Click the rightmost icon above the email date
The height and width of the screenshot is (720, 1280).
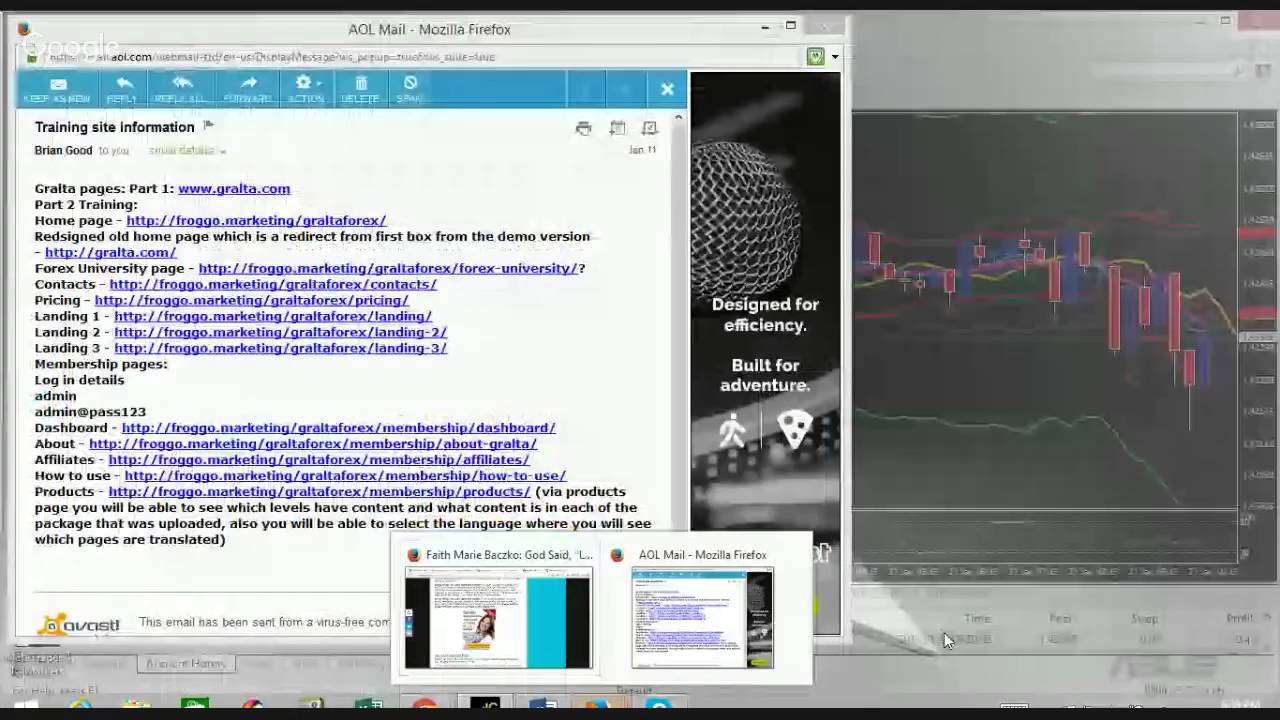click(x=649, y=128)
